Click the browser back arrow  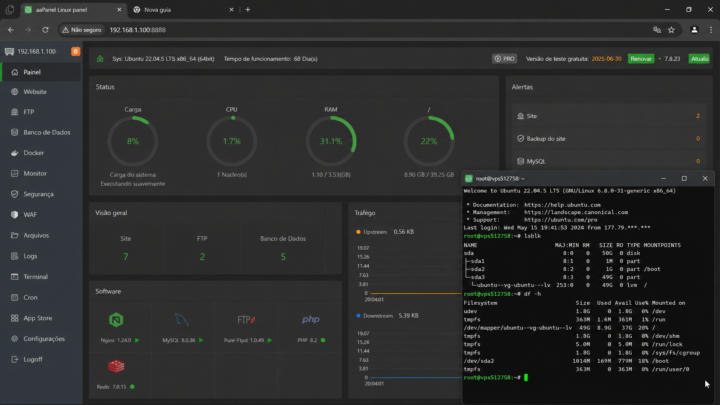coord(11,30)
